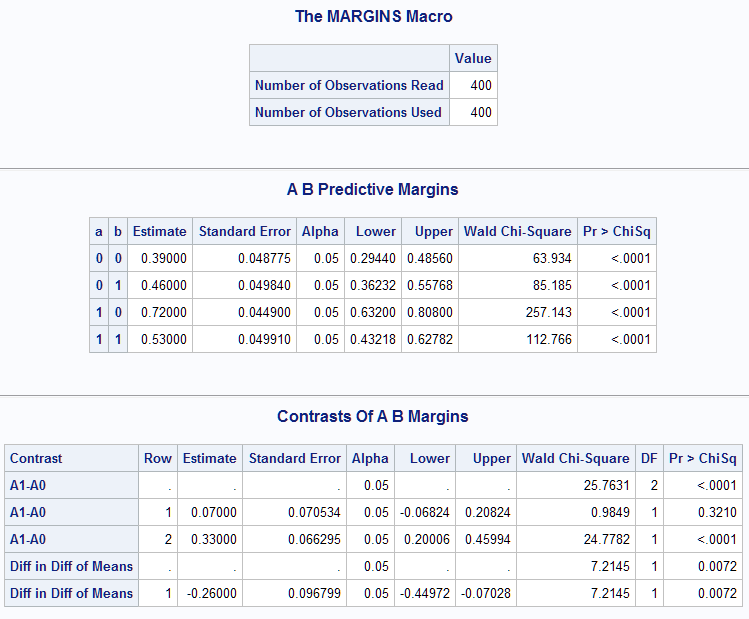Select estimate 0.53000 in margins table
The width and height of the screenshot is (749, 619).
click(x=164, y=339)
